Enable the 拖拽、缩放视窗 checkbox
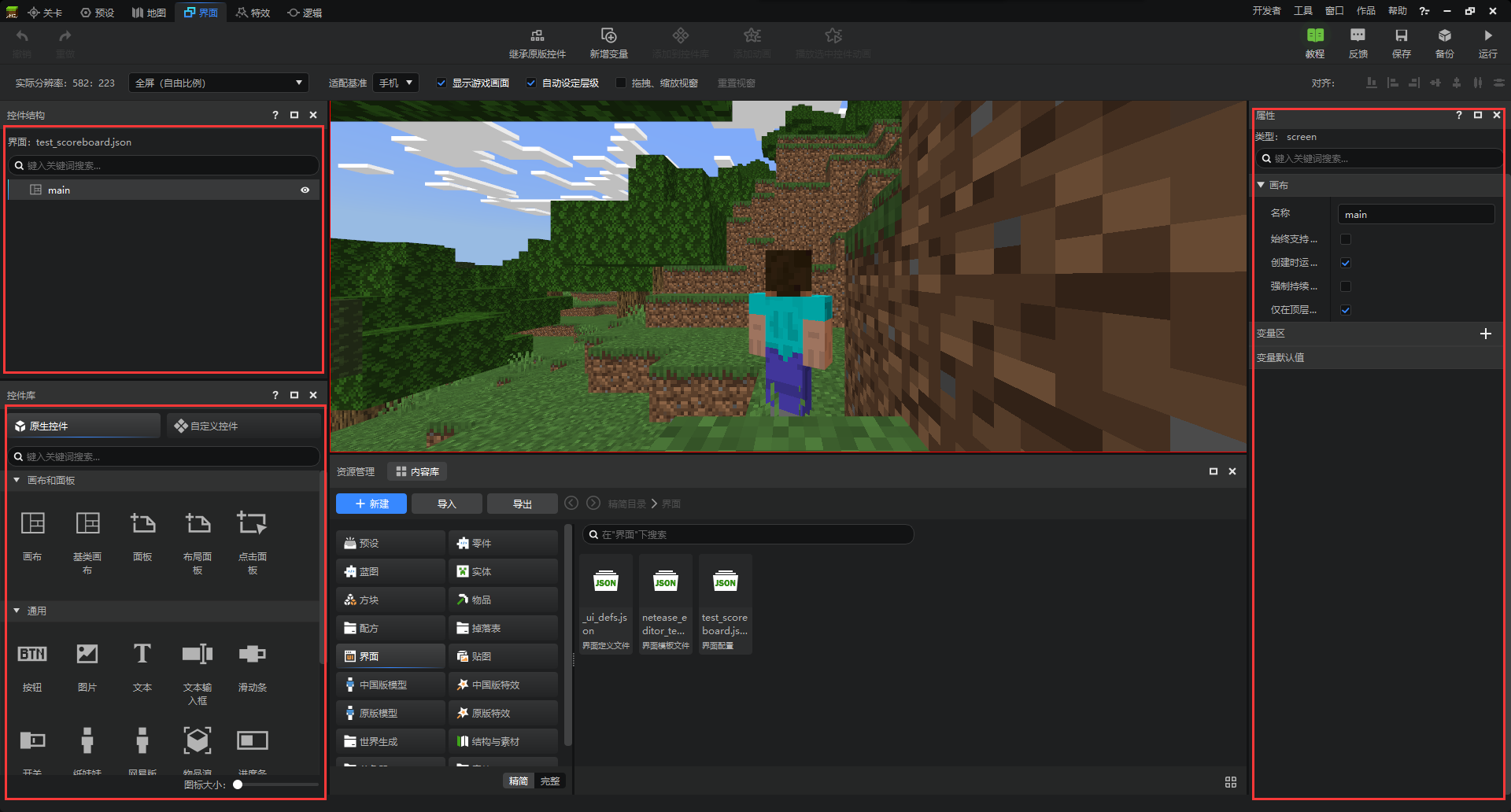 (x=621, y=83)
